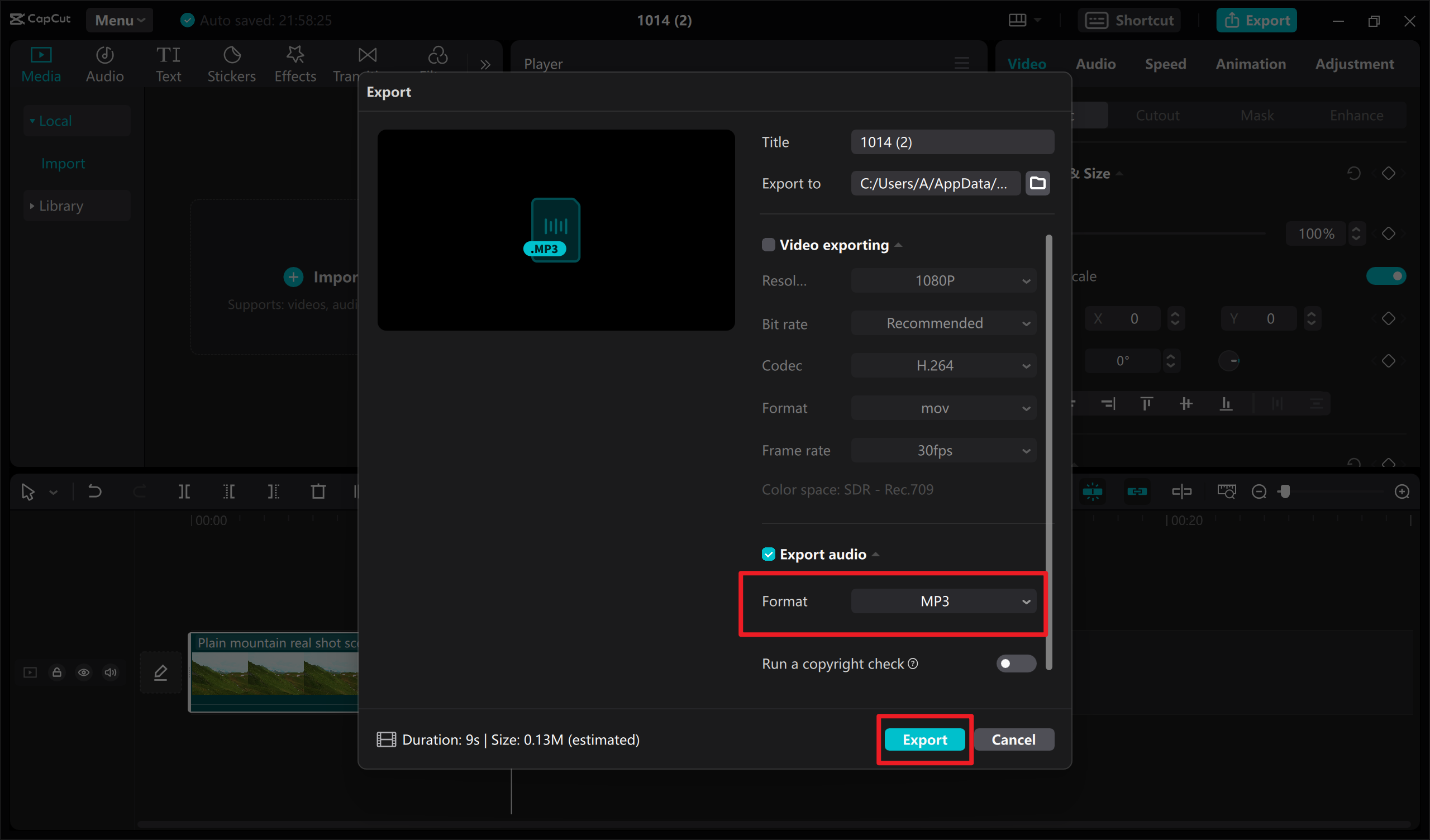Mute the track via speaker icon
This screenshot has width=1430, height=840.
click(x=111, y=672)
